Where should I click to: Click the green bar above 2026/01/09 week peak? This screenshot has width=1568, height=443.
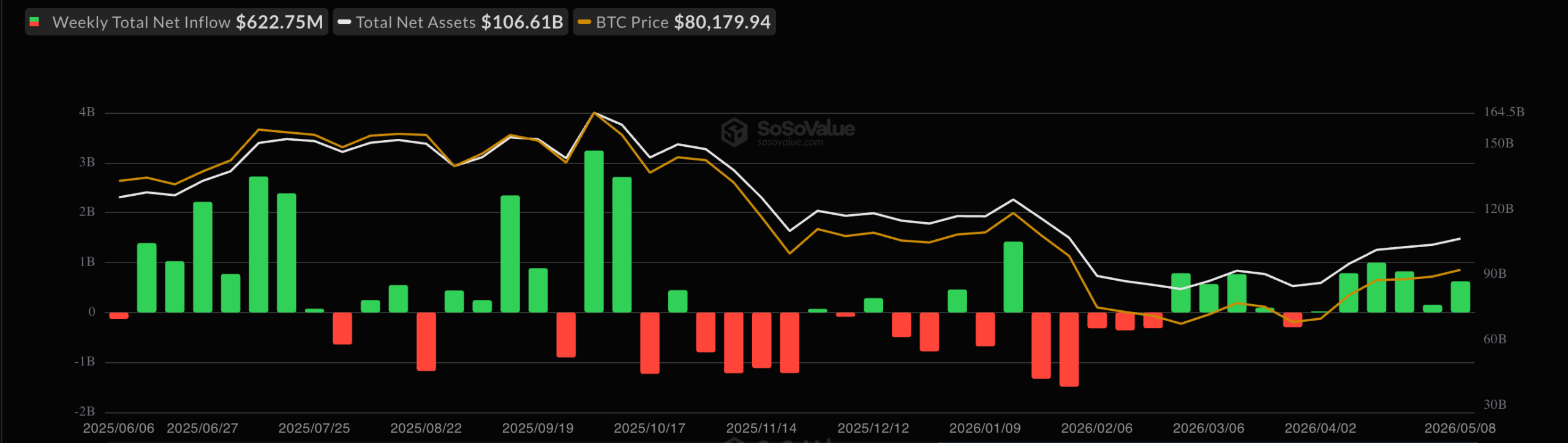(1013, 277)
